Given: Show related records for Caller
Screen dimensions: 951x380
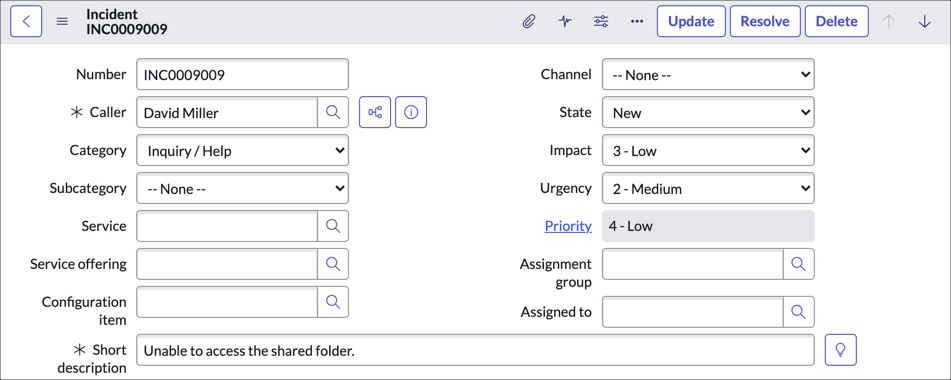Looking at the screenshot, I should pyautogui.click(x=375, y=112).
